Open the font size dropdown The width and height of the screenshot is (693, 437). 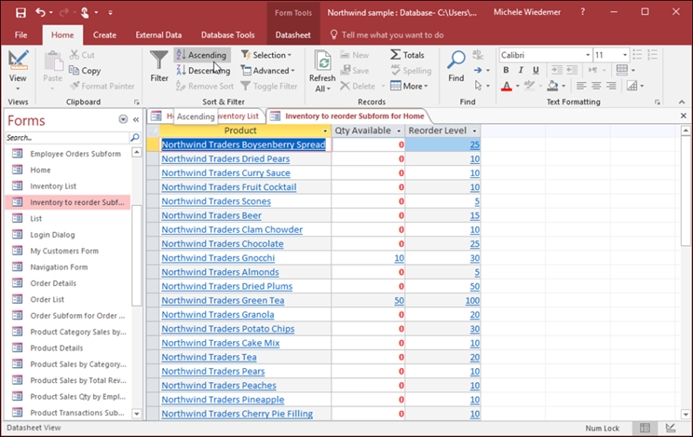point(625,55)
